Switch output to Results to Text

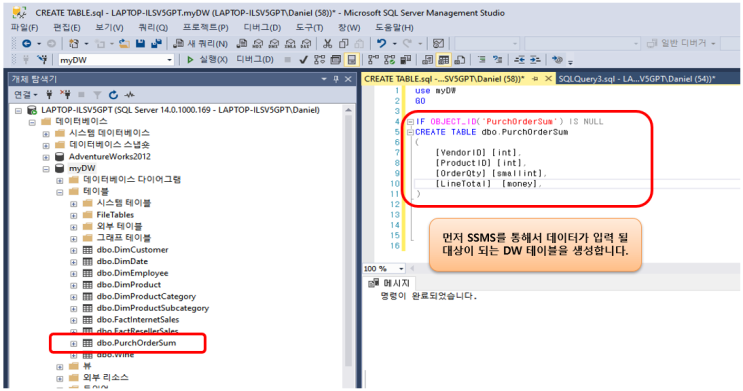427,60
